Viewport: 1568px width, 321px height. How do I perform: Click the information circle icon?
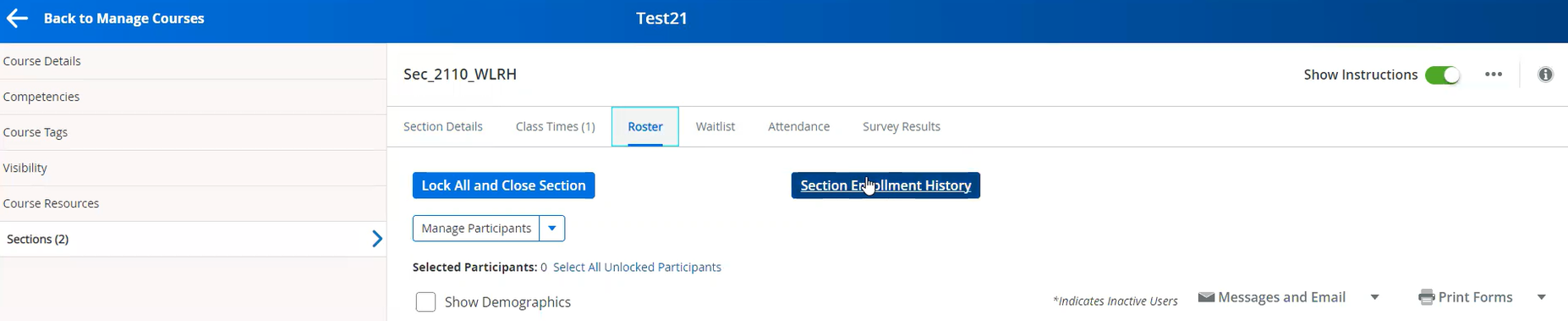pyautogui.click(x=1545, y=75)
